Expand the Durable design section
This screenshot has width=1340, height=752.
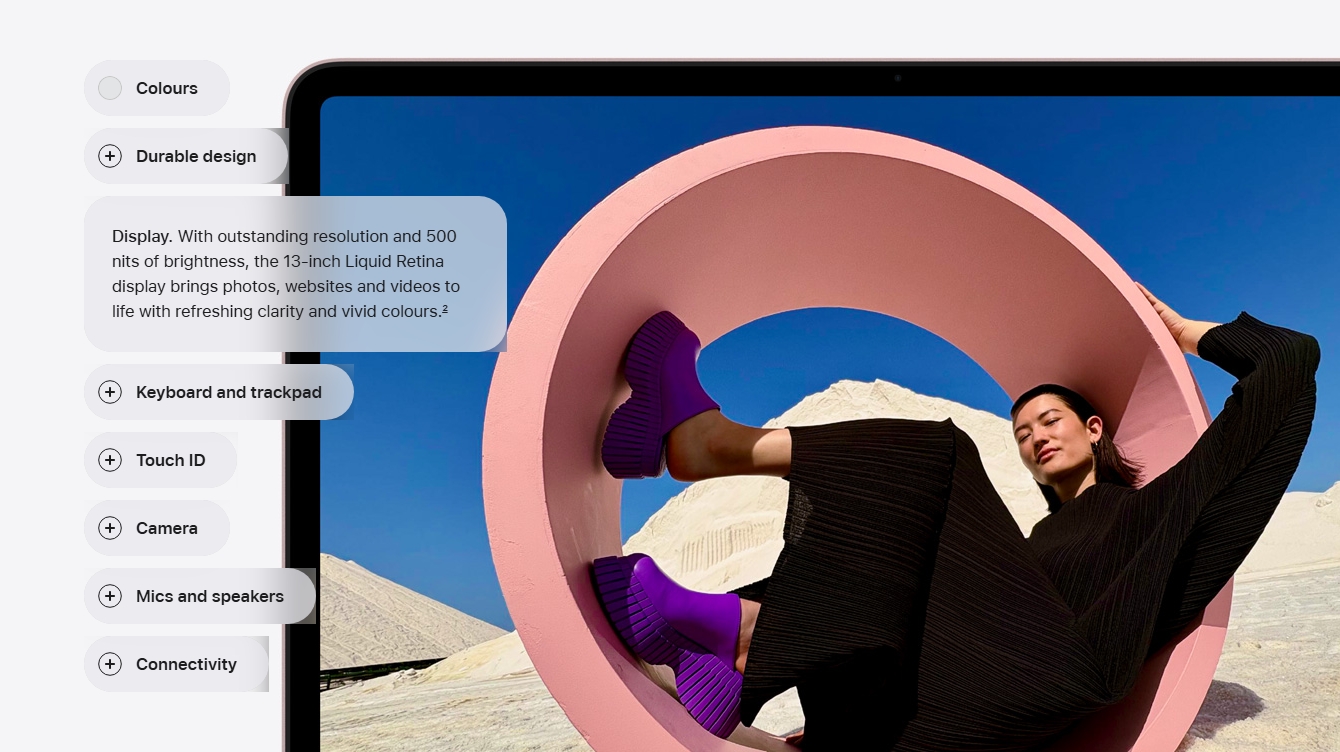186,156
